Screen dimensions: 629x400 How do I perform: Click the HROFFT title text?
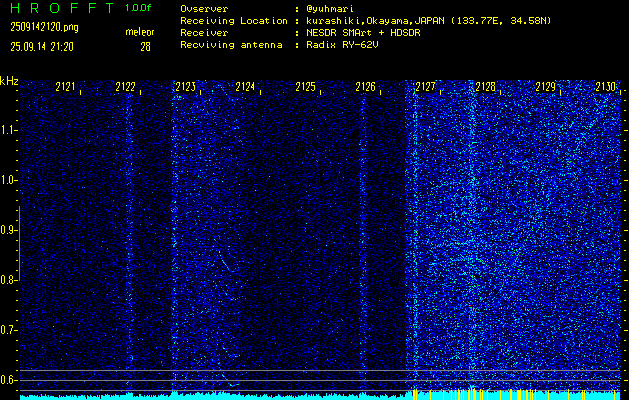[62, 8]
